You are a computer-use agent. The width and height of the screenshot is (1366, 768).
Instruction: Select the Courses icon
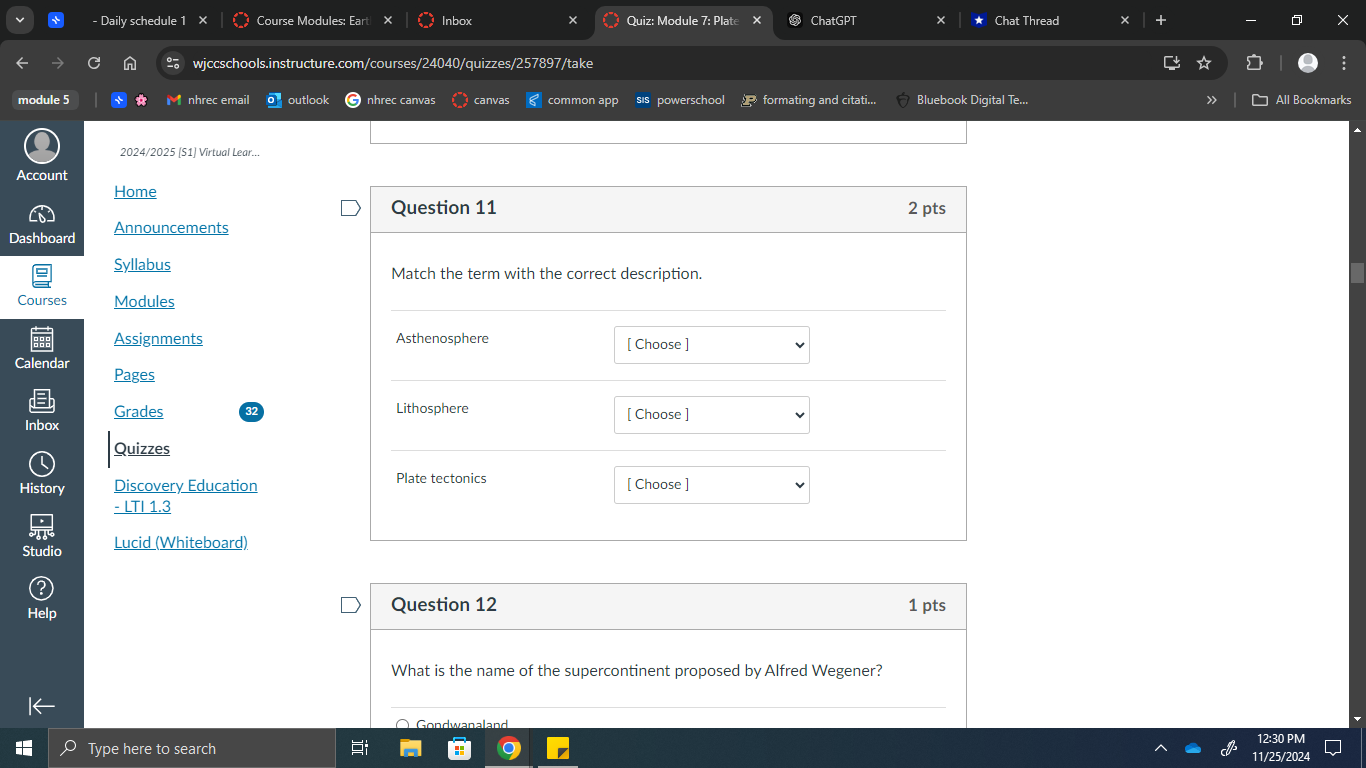coord(41,285)
